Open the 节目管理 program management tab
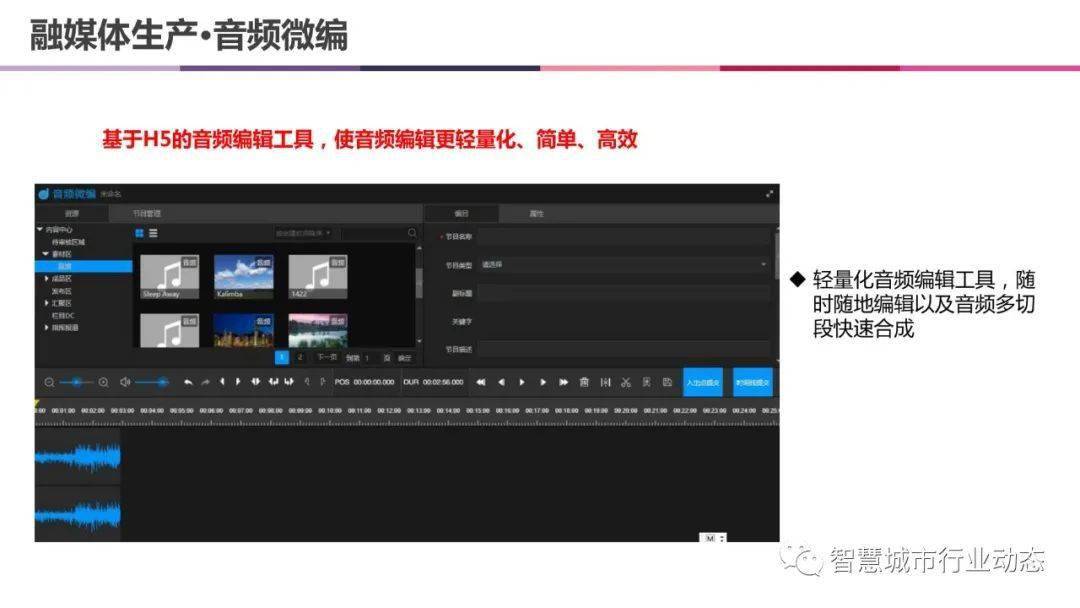 click(x=147, y=213)
